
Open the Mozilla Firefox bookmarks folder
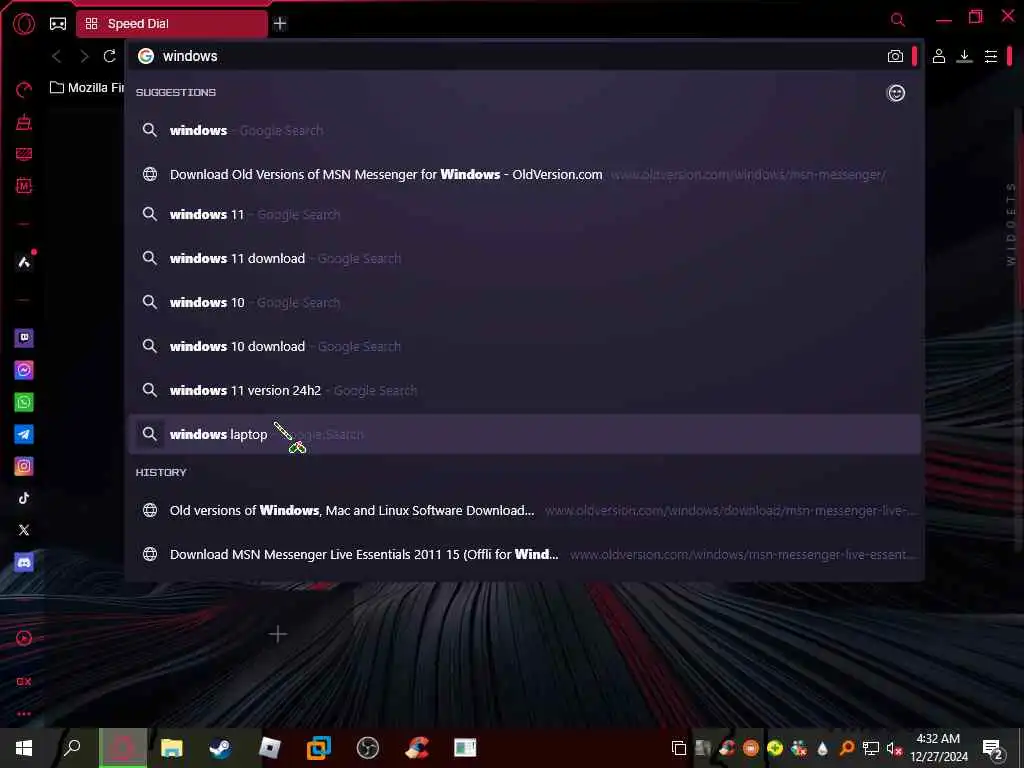(x=87, y=88)
